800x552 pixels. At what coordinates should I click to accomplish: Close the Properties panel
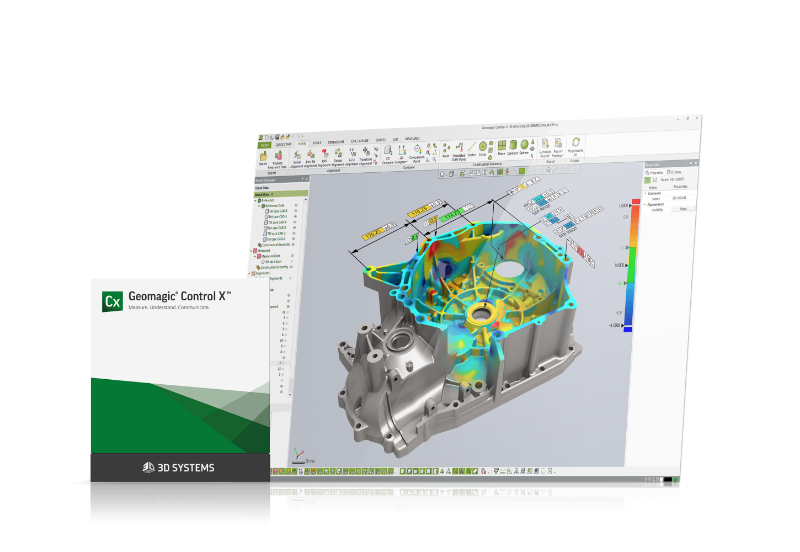(x=696, y=163)
